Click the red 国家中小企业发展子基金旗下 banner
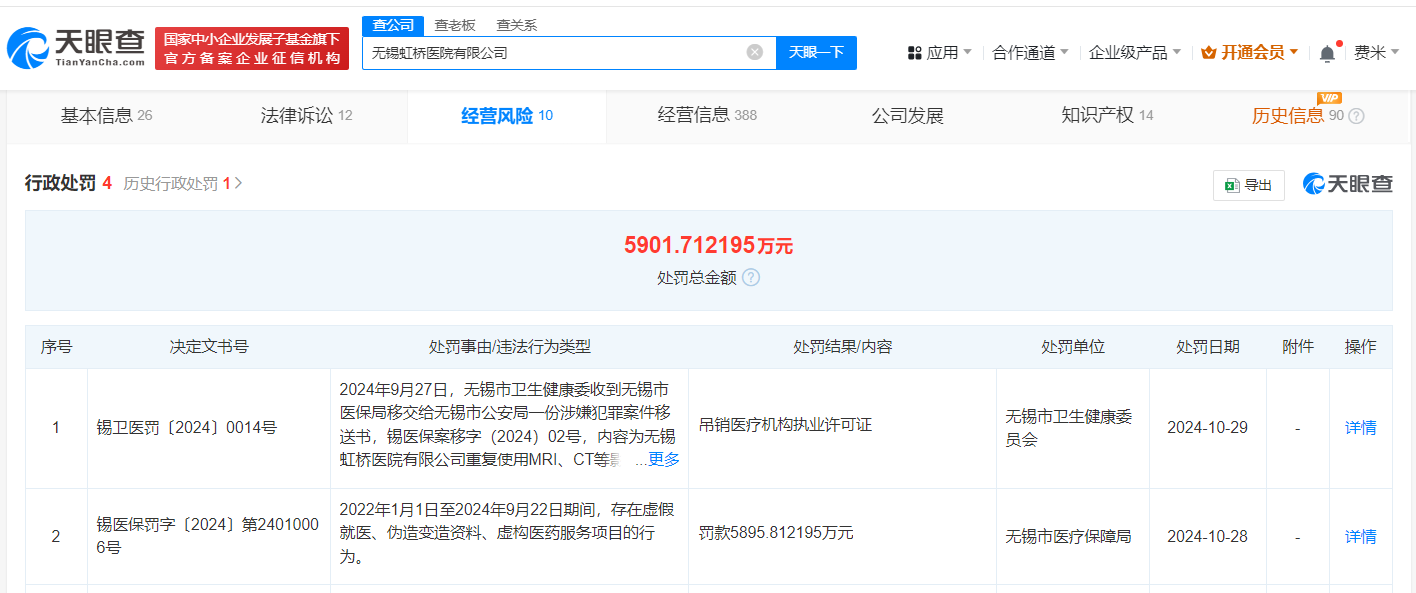Image resolution: width=1416 pixels, height=593 pixels. pos(252,48)
